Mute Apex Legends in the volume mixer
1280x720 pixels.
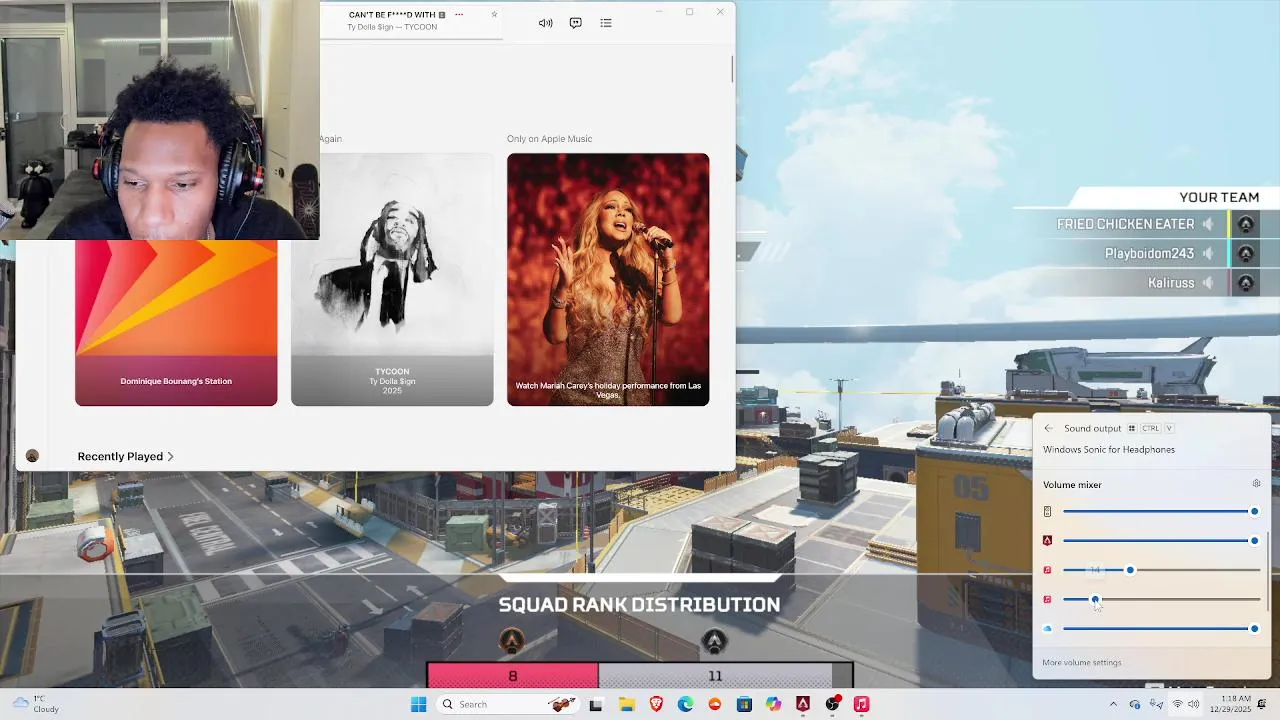(x=1047, y=540)
